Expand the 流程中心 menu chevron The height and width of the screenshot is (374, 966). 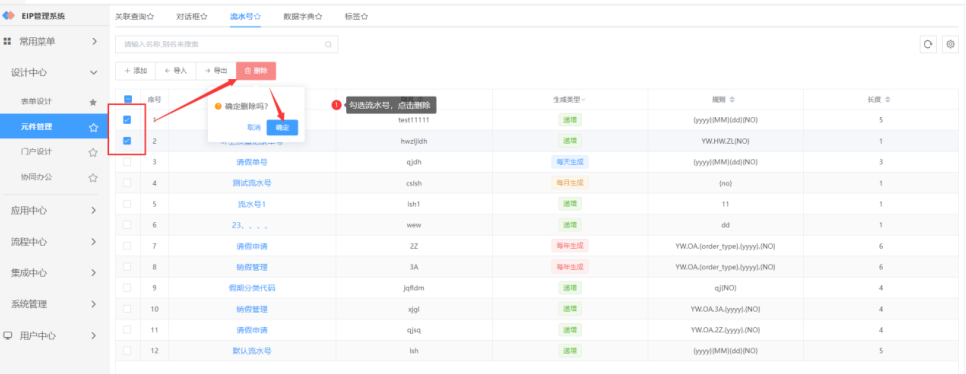tap(94, 242)
